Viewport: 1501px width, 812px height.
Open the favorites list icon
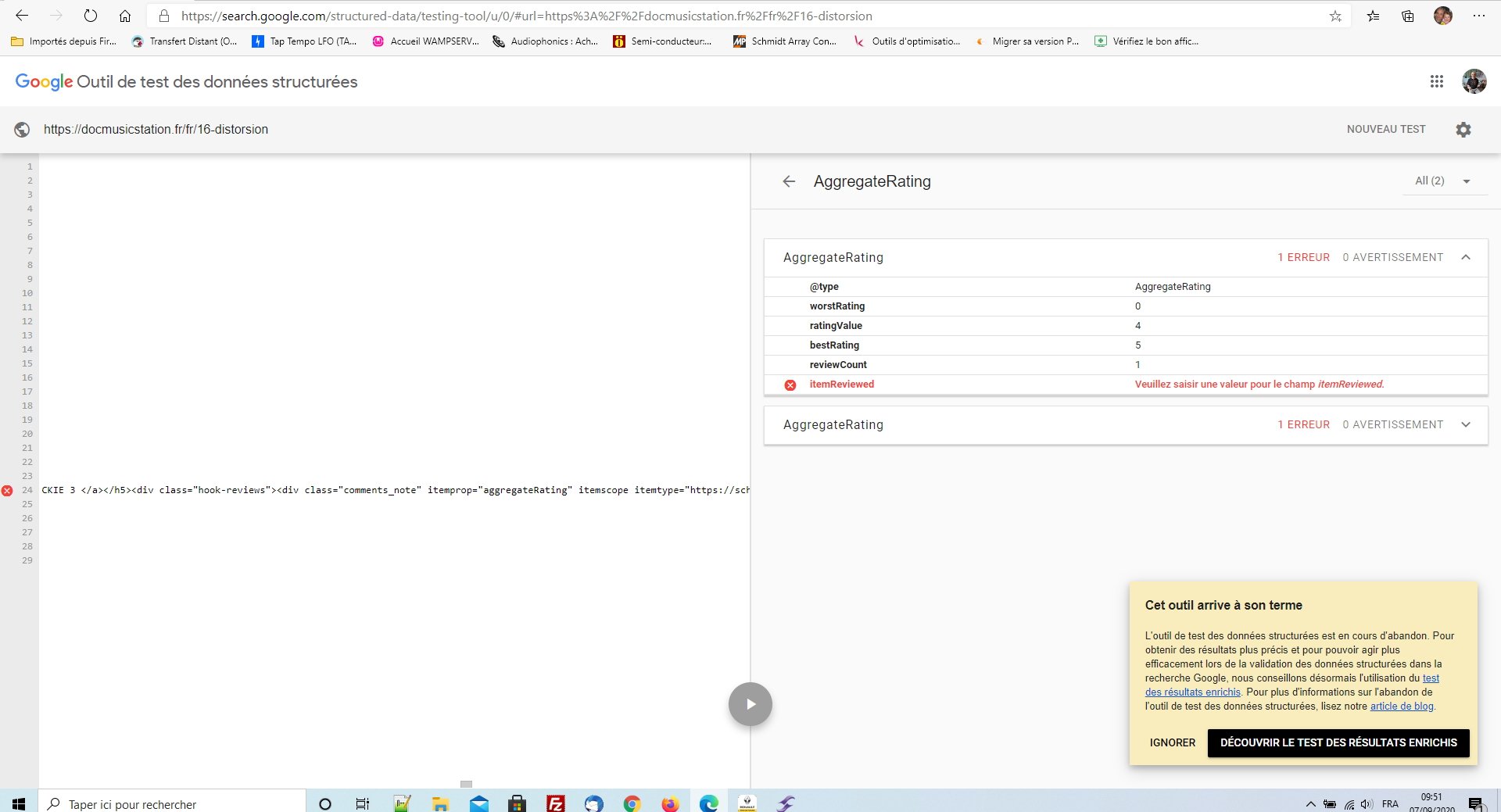click(x=1373, y=16)
